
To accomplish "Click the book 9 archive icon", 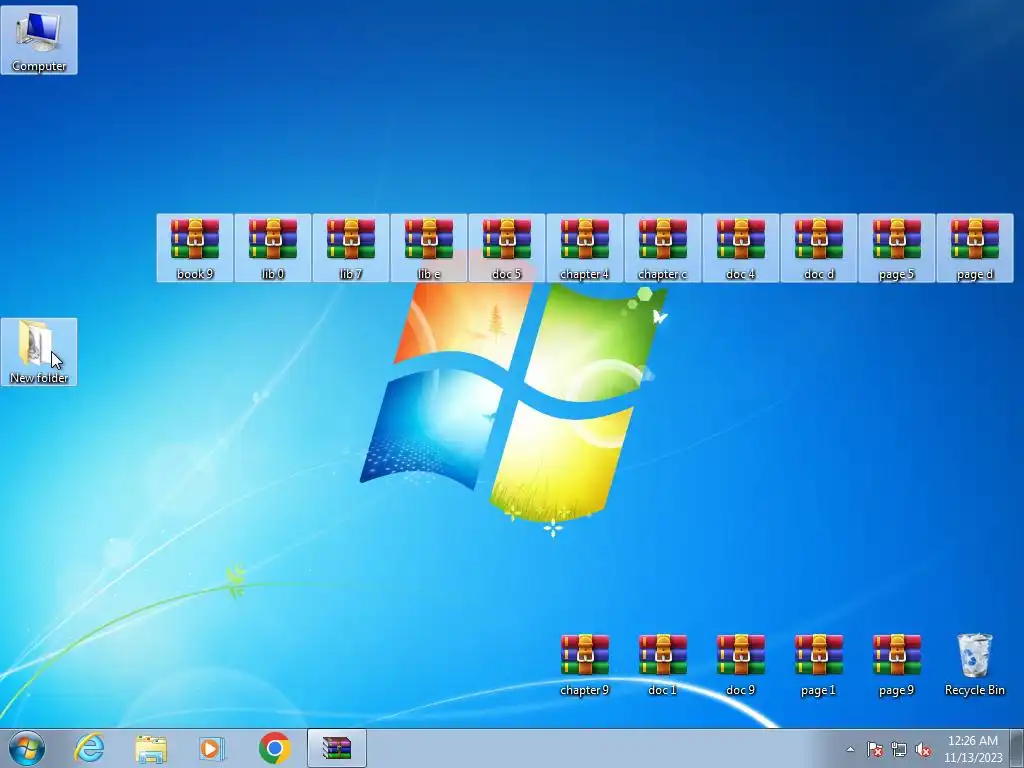I will click(x=195, y=248).
